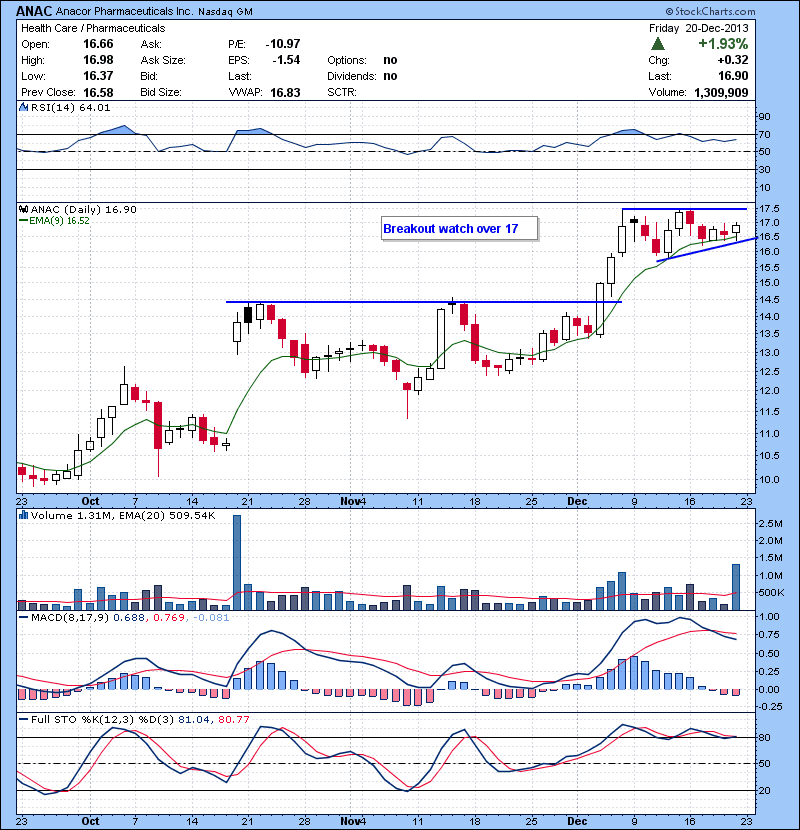The height and width of the screenshot is (830, 800).
Task: Click the +1.93% percent change
Action: (723, 43)
